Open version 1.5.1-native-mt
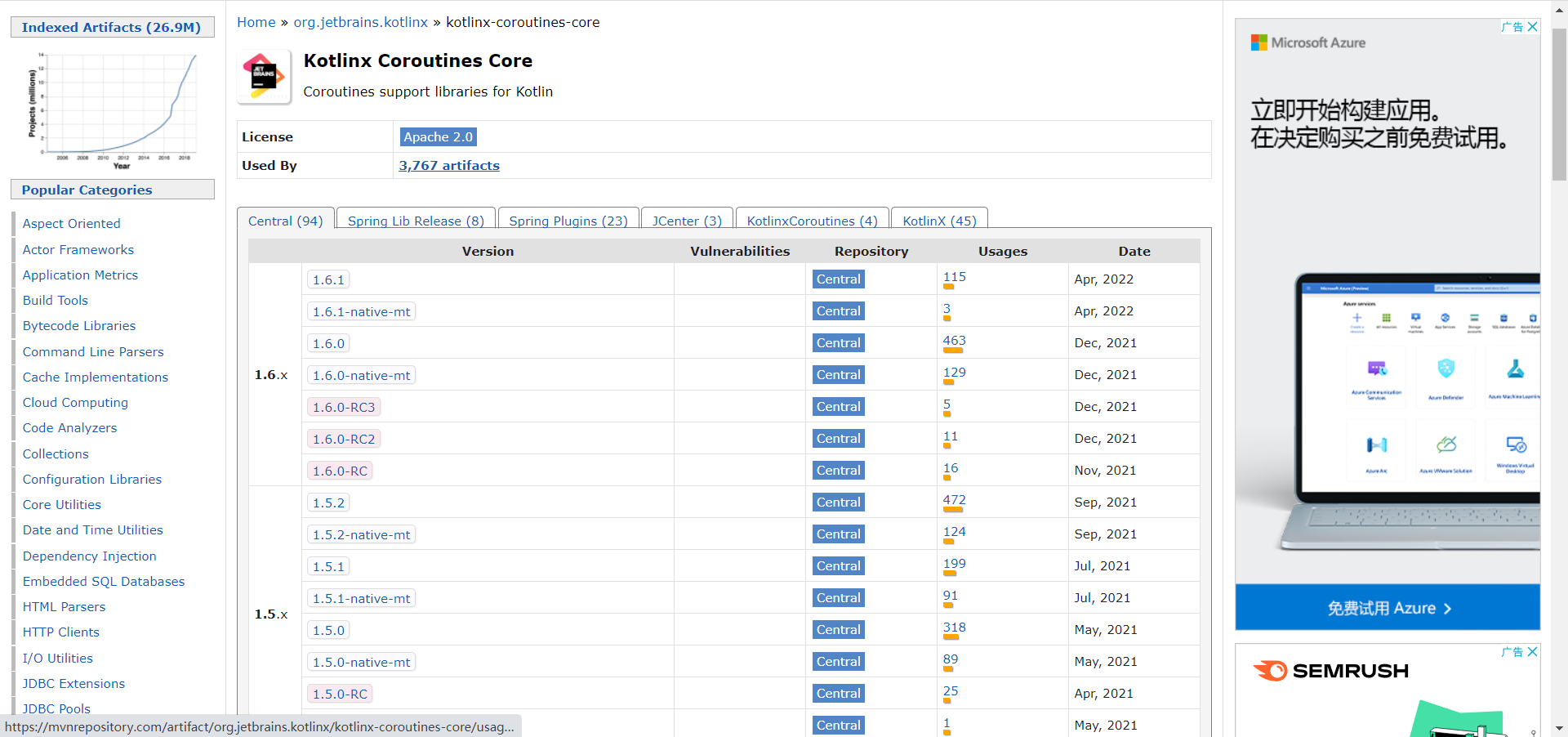This screenshot has height=737, width=1568. click(361, 598)
